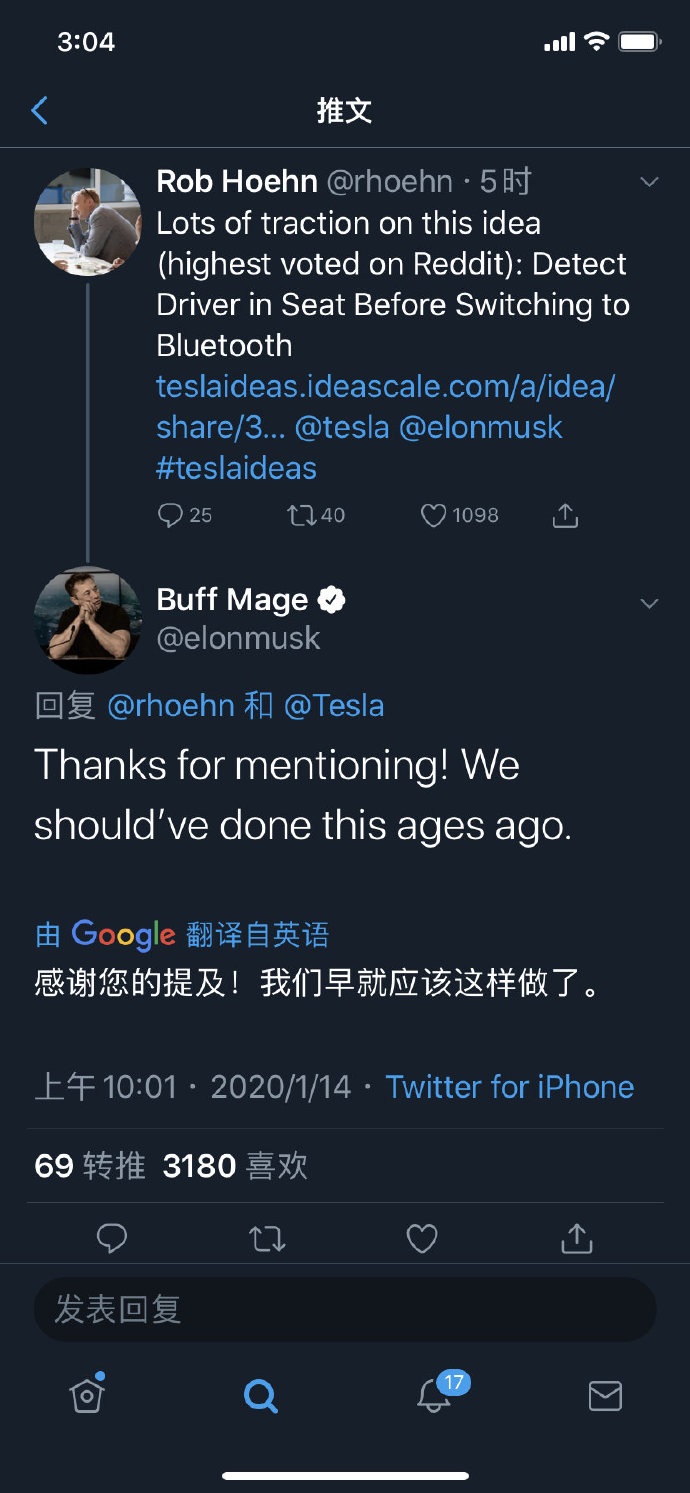
Task: Share the Buff Mage tweet
Action: click(577, 1239)
